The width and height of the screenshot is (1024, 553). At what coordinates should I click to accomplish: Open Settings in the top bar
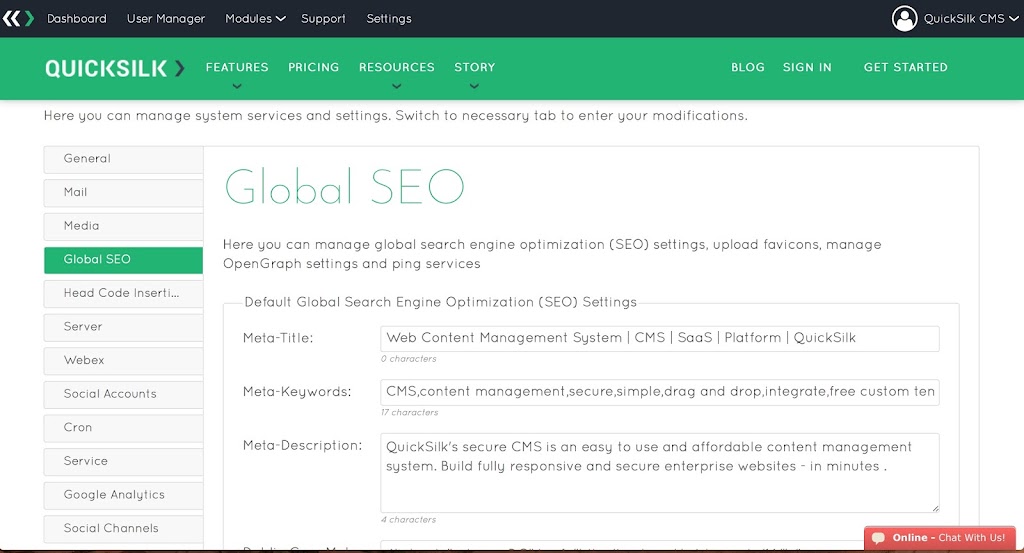pyautogui.click(x=389, y=18)
